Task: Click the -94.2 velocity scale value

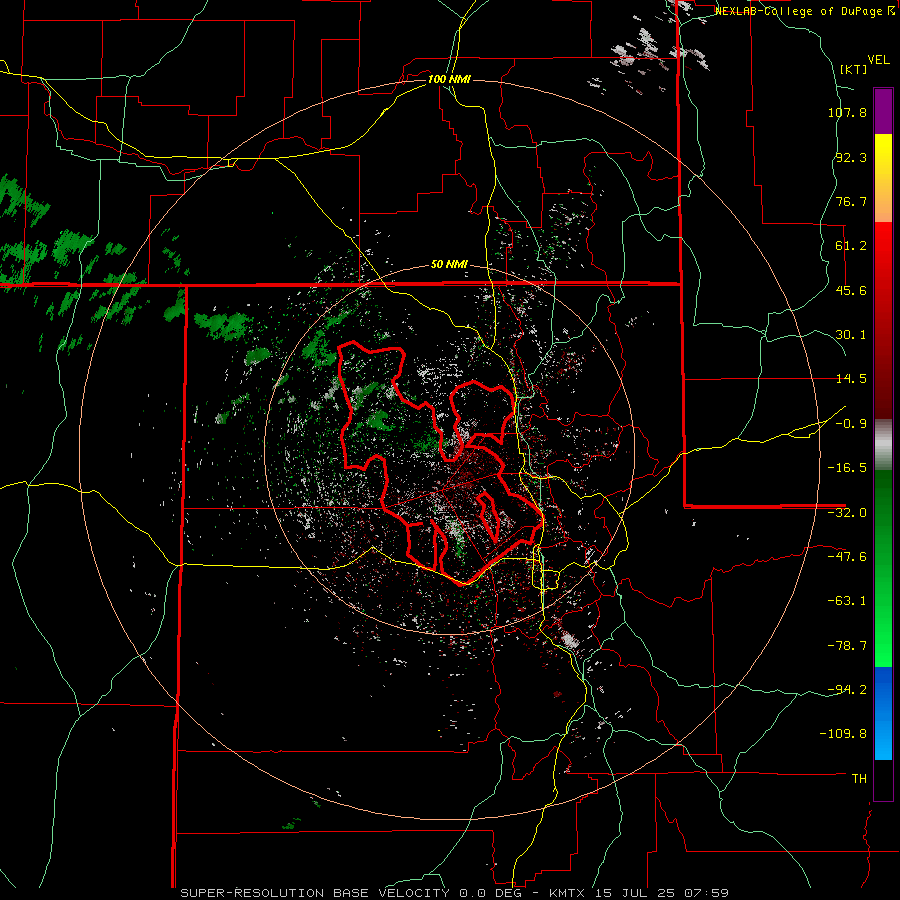Action: [847, 690]
